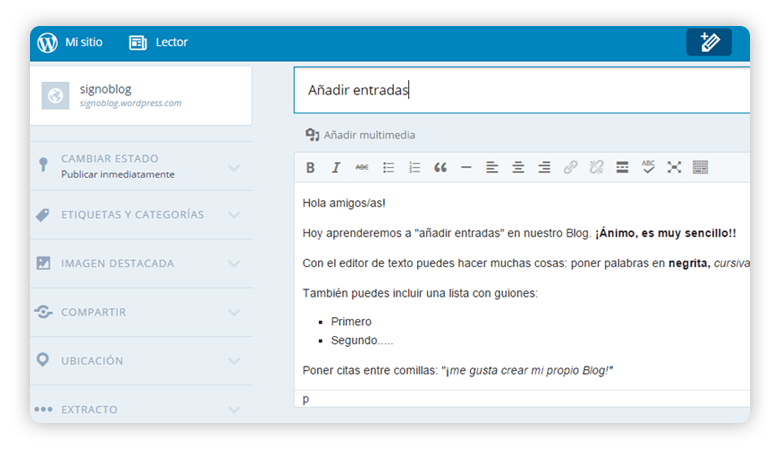Click the bold text '¡Ánimo, es muy sencillo!!'
Screen dimensions: 780x450
tap(665, 233)
